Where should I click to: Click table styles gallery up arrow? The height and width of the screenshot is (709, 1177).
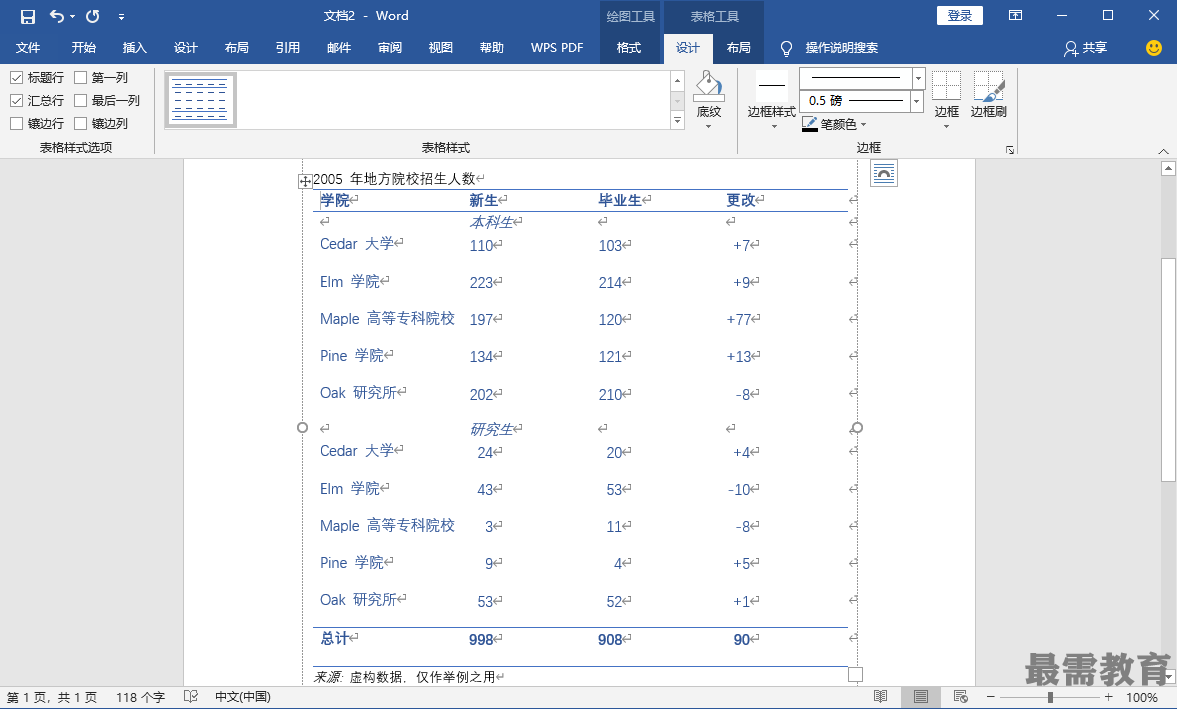677,80
